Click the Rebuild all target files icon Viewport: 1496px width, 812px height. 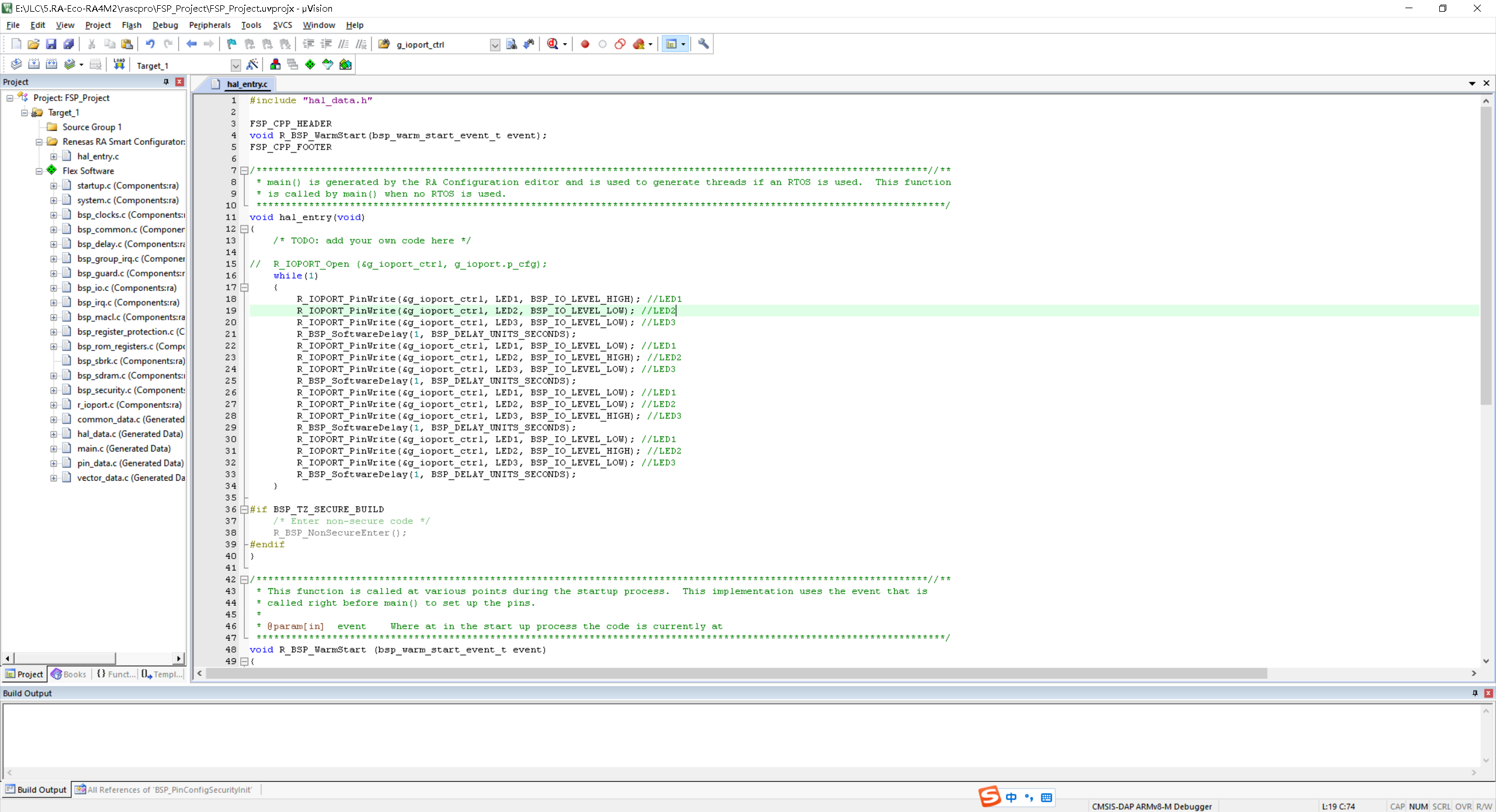pos(51,64)
